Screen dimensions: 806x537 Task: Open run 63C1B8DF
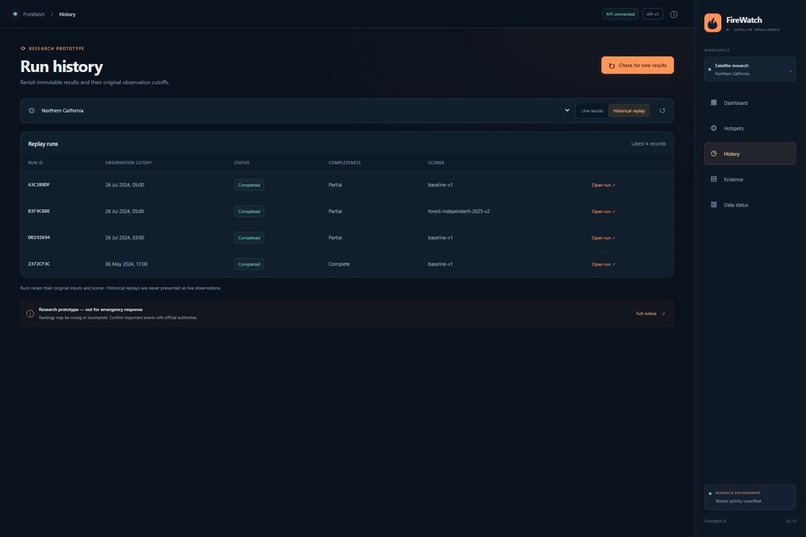[603, 185]
